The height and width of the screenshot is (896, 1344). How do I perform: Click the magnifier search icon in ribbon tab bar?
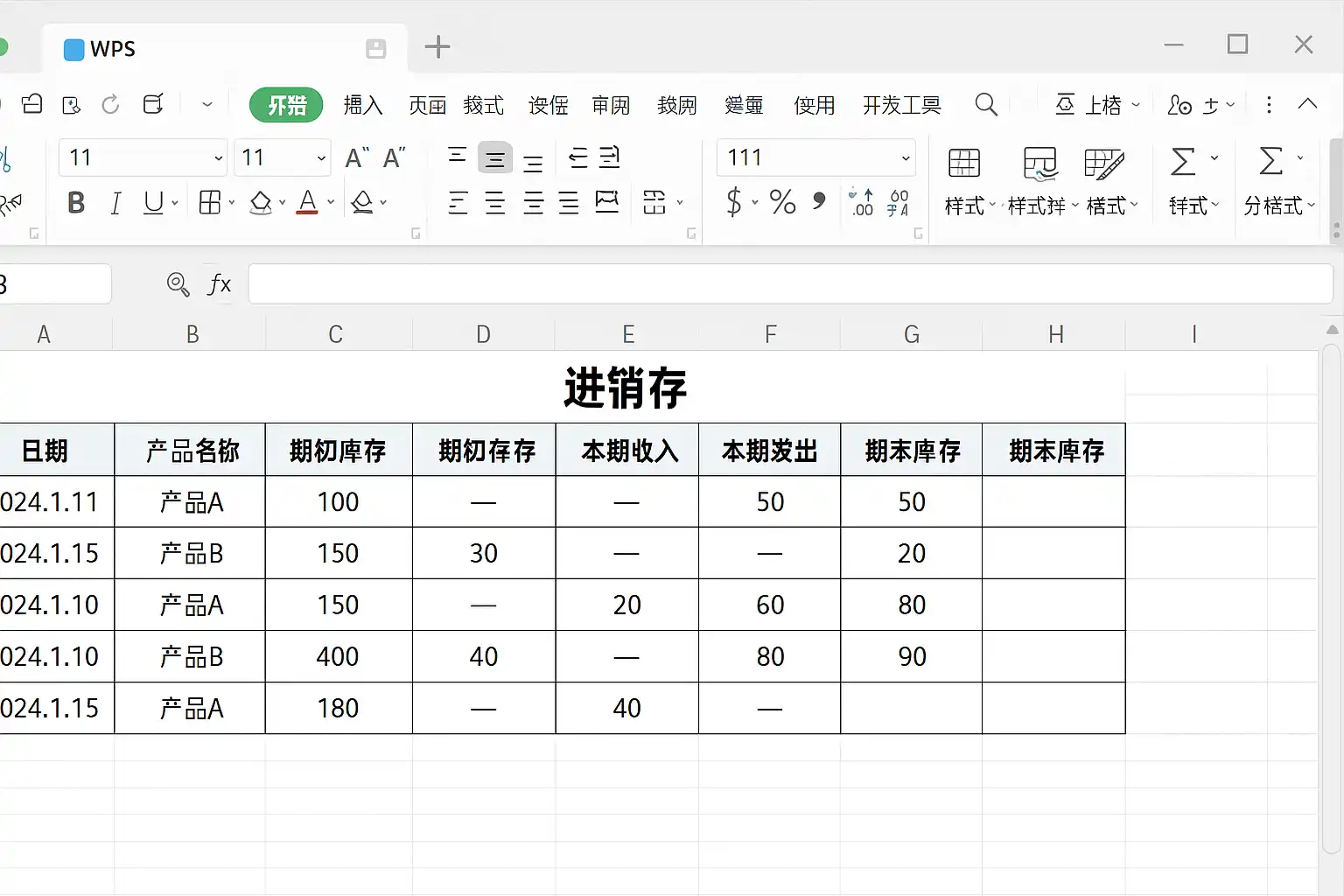986,105
